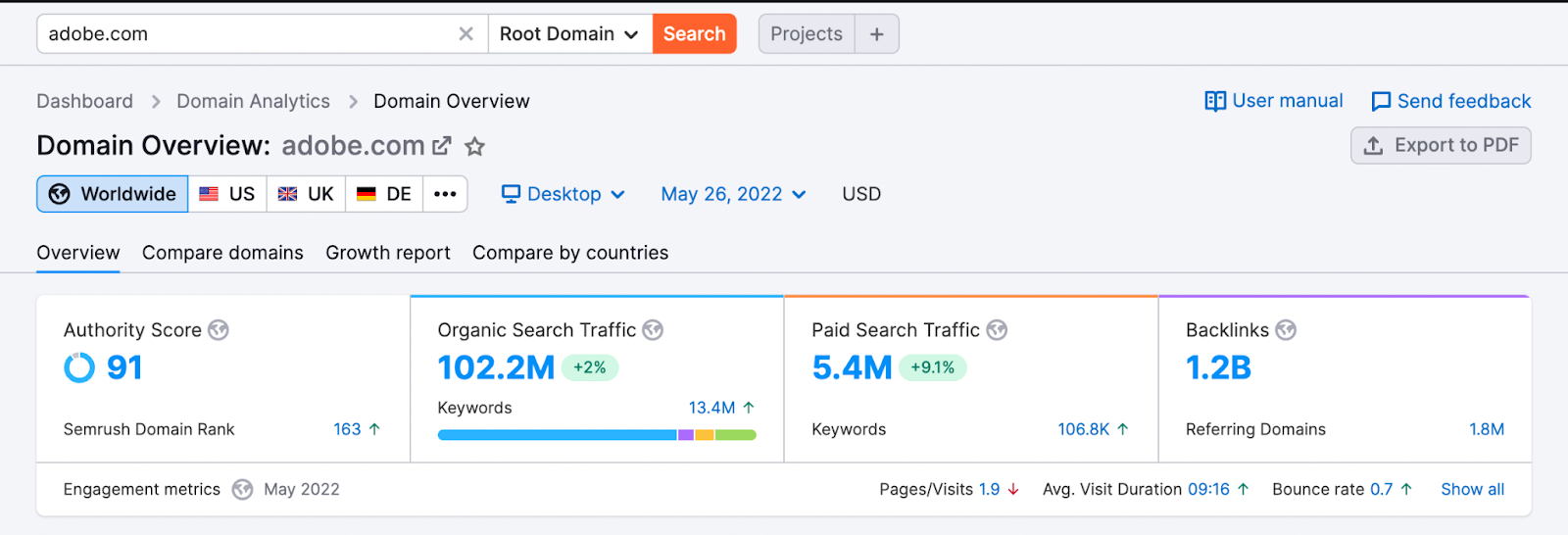Open paid traffic value 5.4M

click(x=852, y=367)
